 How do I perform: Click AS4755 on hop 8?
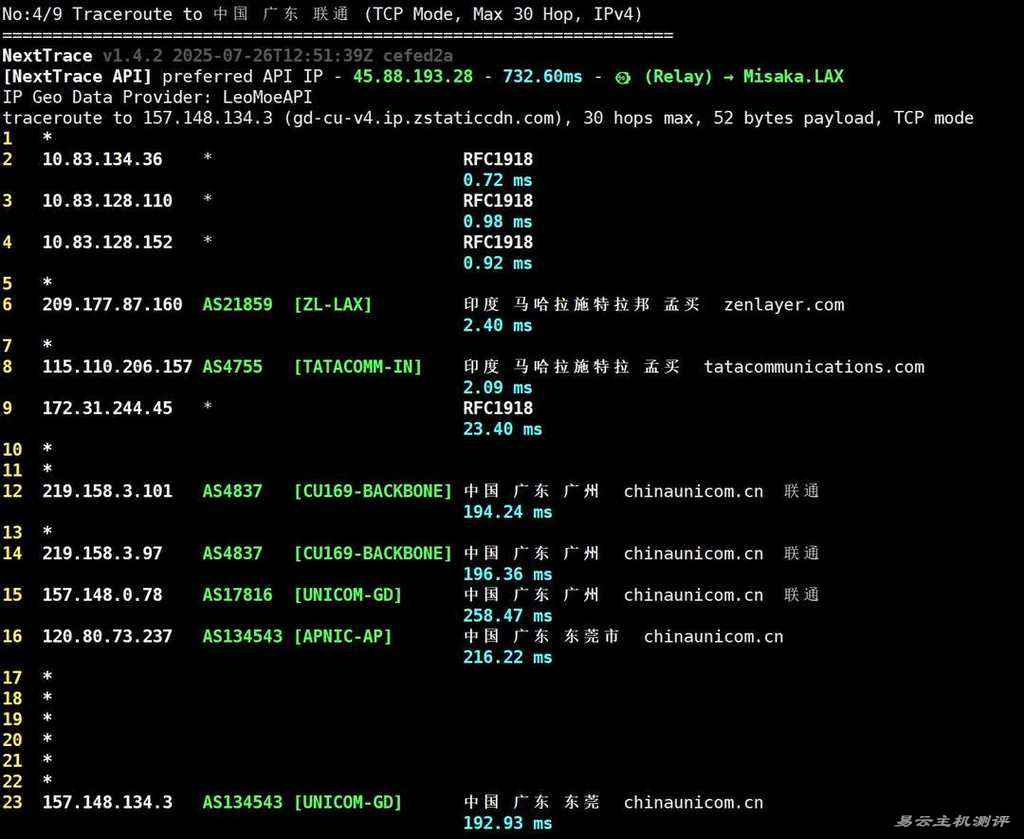232,367
